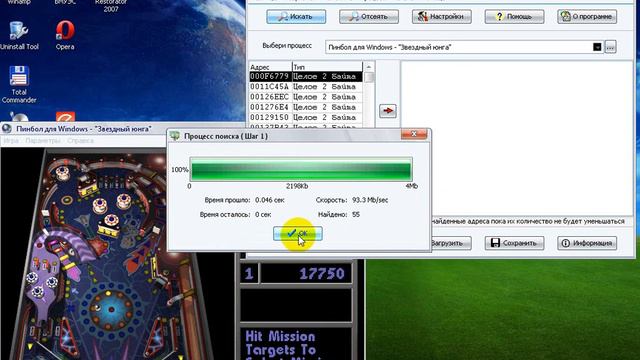
Task: Select address row 000F6779
Action: click(x=305, y=76)
